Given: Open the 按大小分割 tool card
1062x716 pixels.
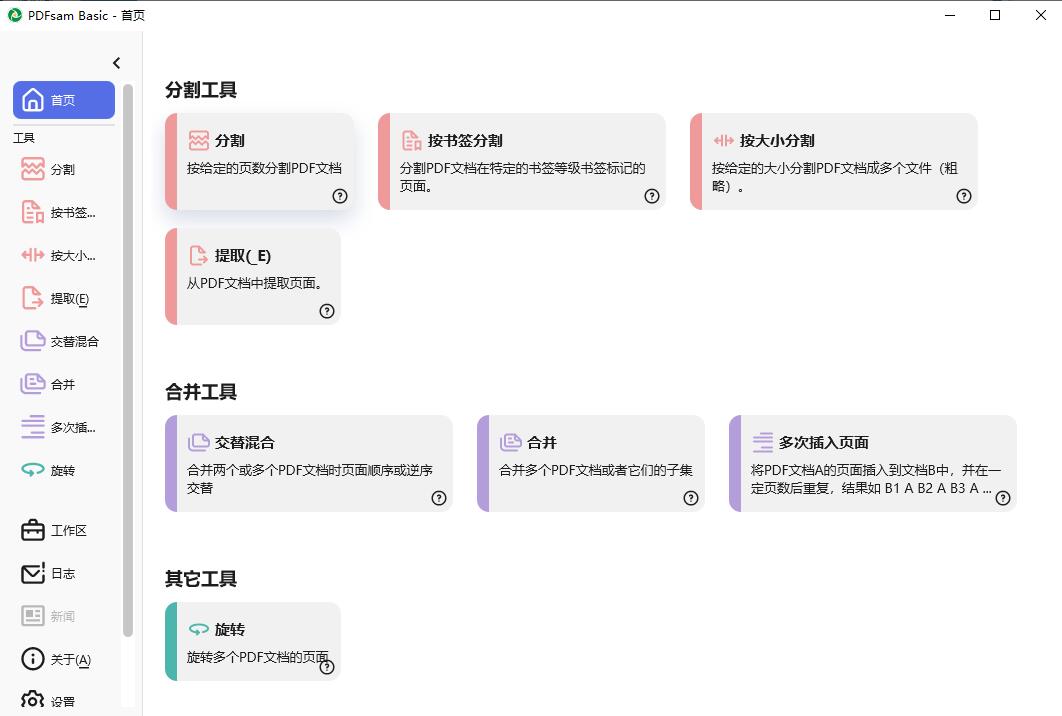Looking at the screenshot, I should [833, 161].
